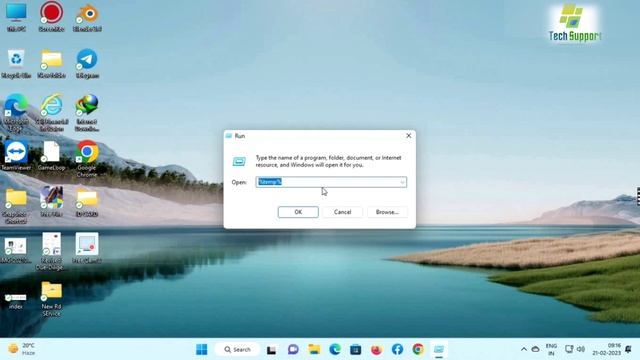This screenshot has height=360, width=640.
Task: Click the ENG IN language indicator
Action: tap(551, 349)
